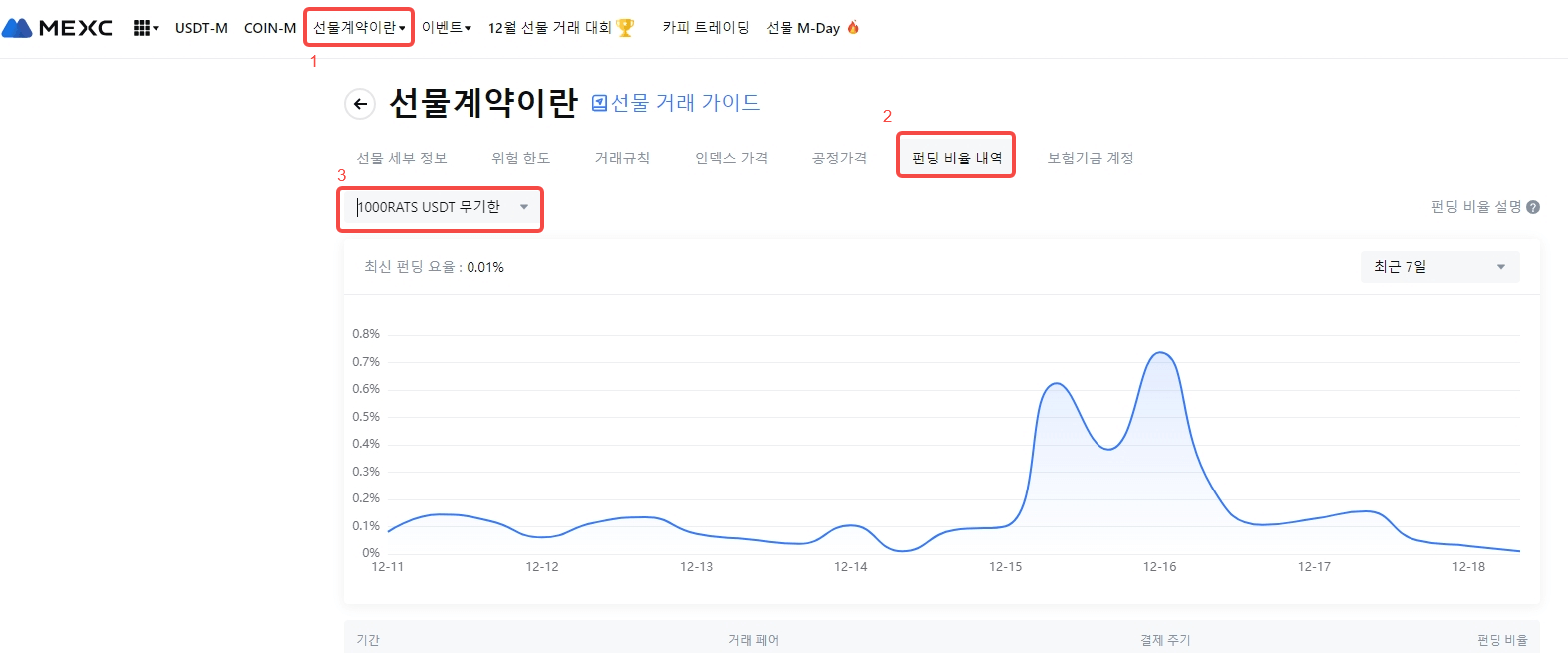This screenshot has height=653, width=1568.
Task: Click the trophy icon next to trading competition
Action: point(625,28)
